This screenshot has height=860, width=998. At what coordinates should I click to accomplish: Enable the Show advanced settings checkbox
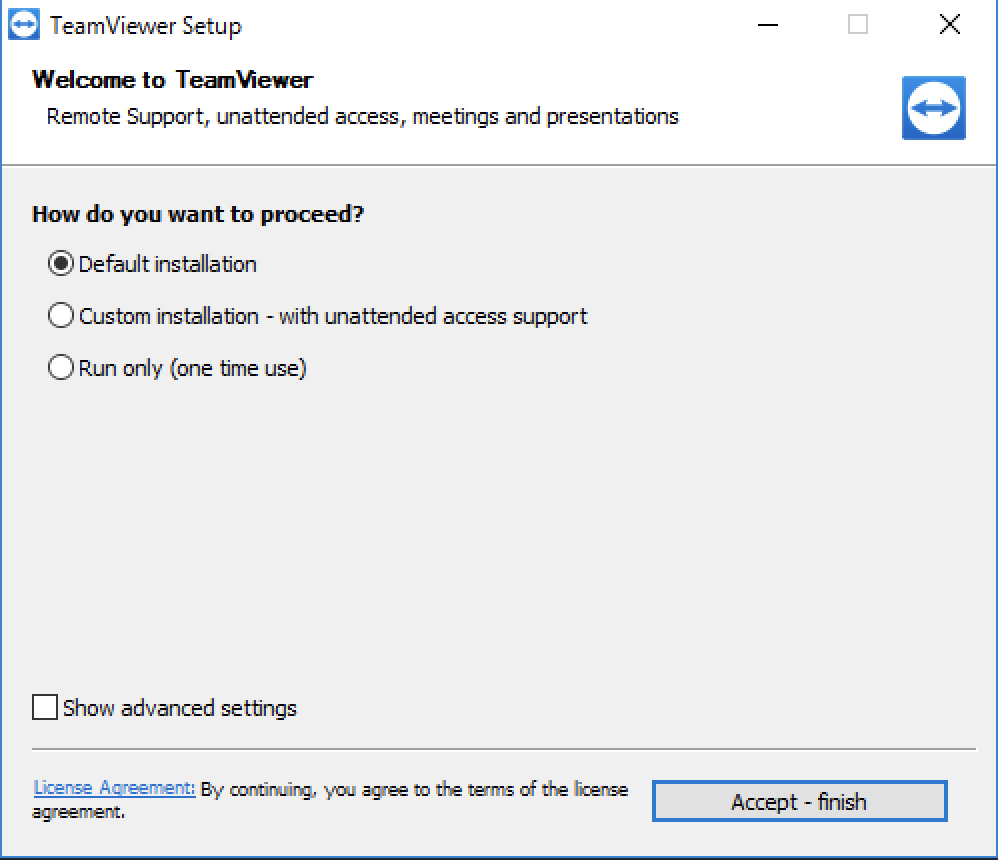45,707
